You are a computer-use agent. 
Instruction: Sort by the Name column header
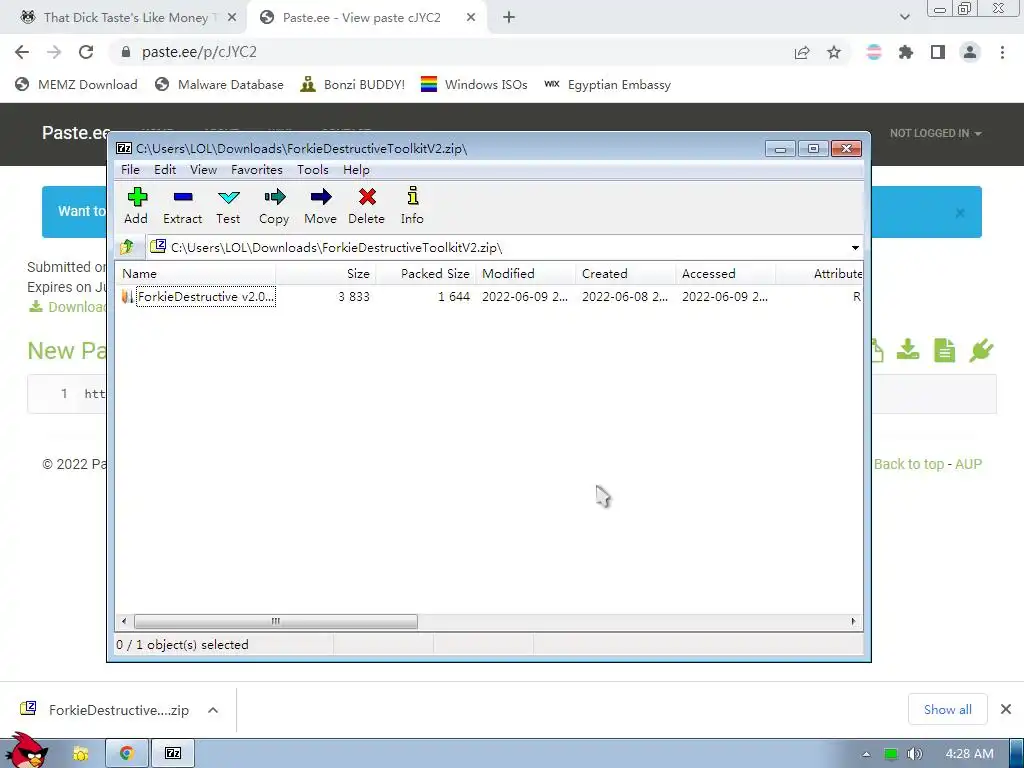pyautogui.click(x=196, y=274)
